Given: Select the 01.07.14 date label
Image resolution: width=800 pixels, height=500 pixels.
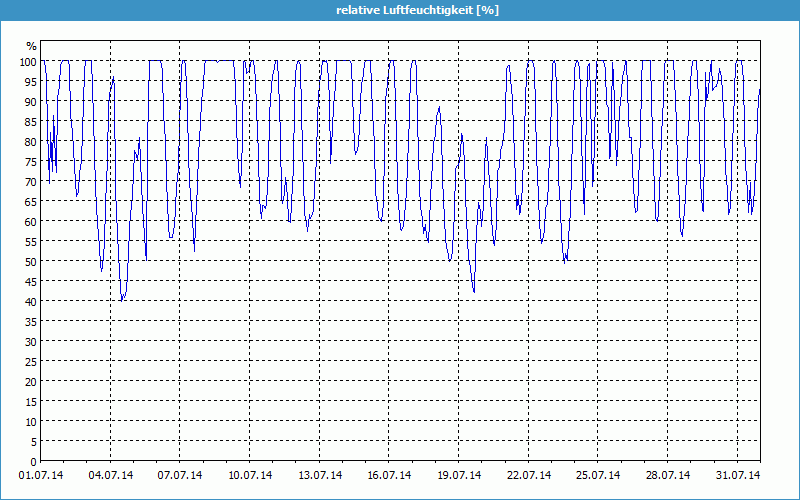Looking at the screenshot, I should pyautogui.click(x=41, y=475).
